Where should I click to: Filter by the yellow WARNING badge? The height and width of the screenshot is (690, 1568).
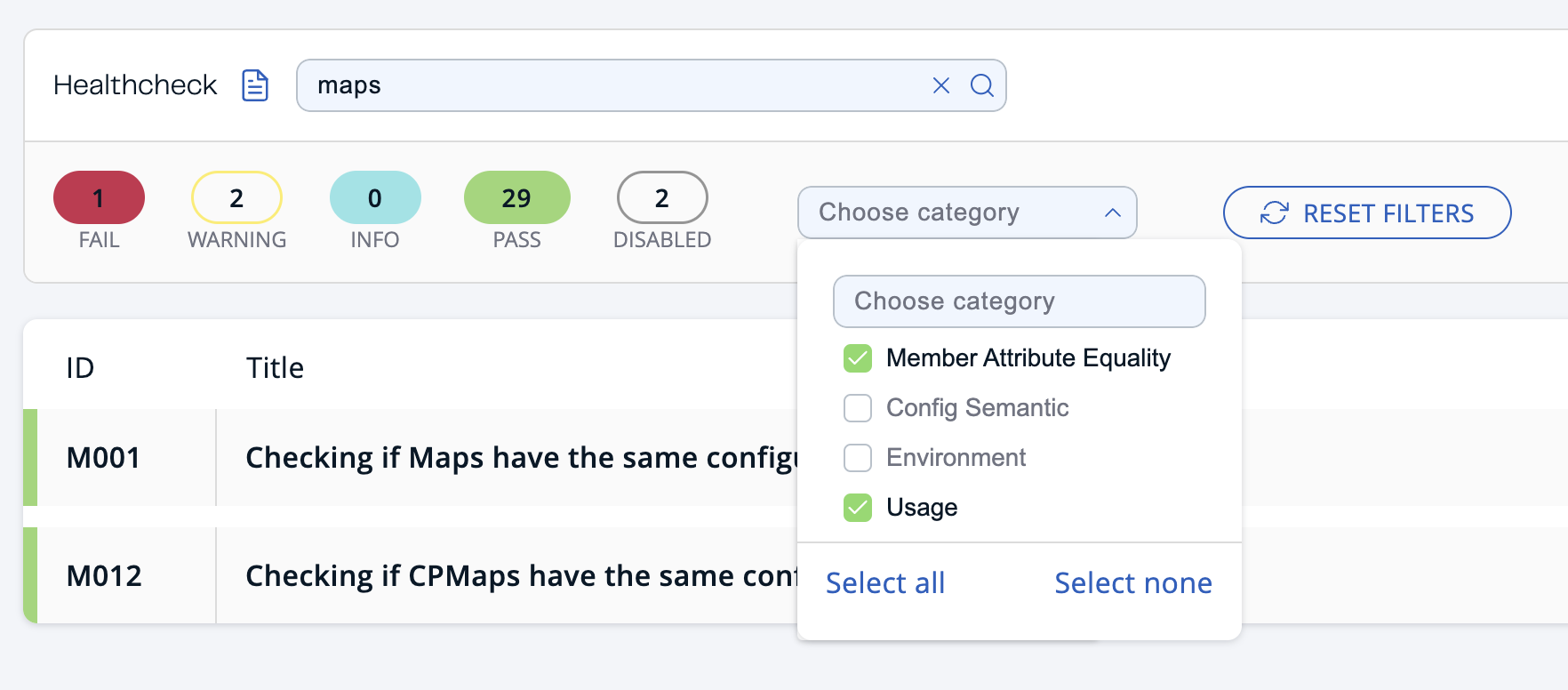236,197
